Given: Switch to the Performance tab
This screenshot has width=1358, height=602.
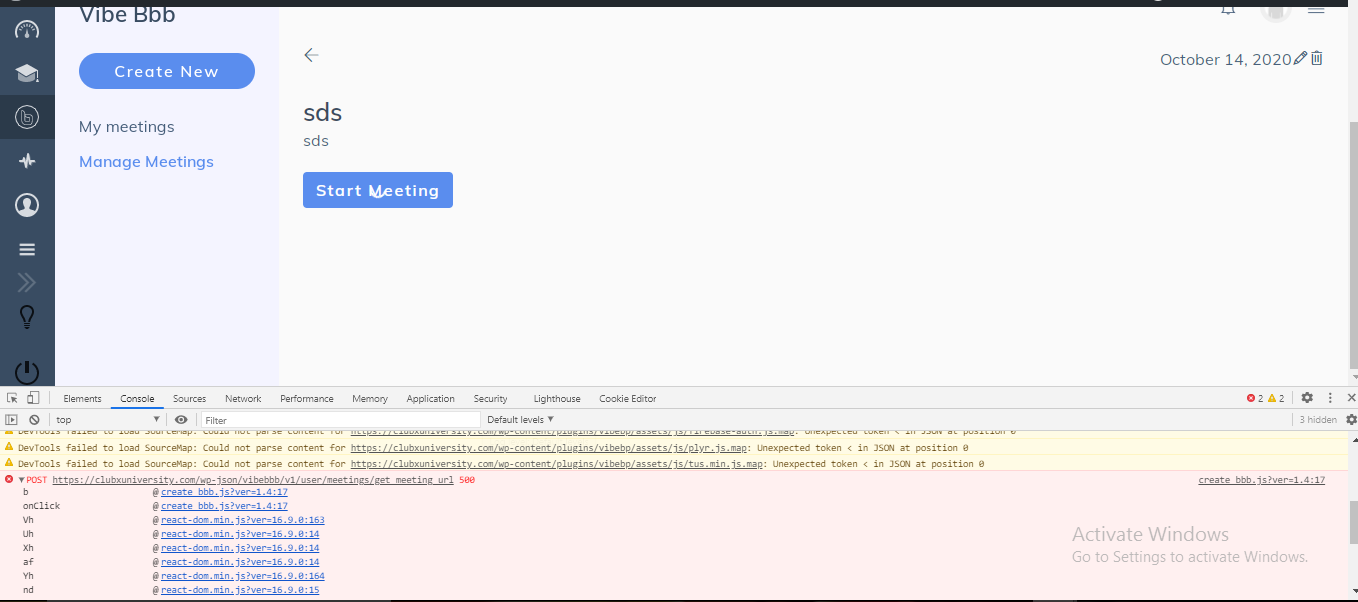Looking at the screenshot, I should [x=307, y=398].
